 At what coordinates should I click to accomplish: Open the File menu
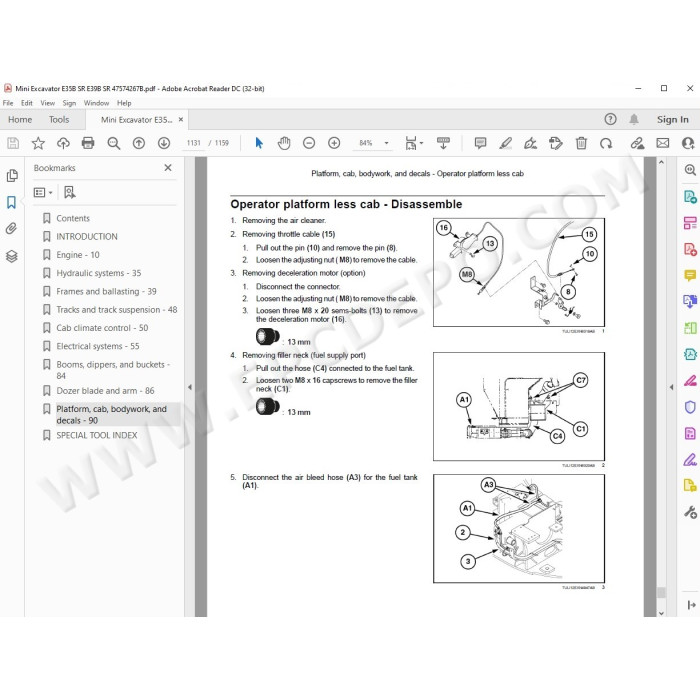(8, 103)
